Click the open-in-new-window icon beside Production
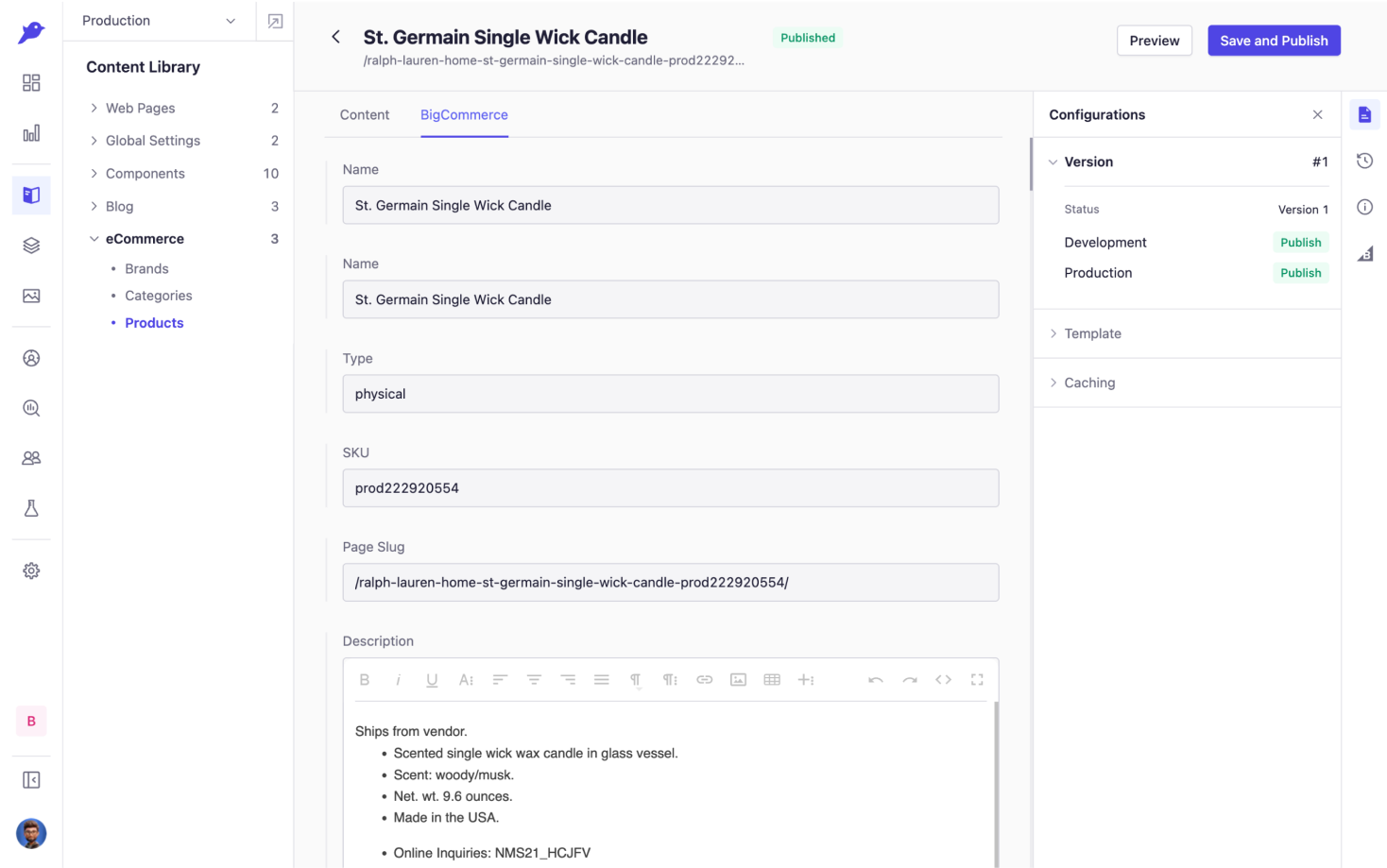This screenshot has width=1387, height=868. [x=275, y=21]
